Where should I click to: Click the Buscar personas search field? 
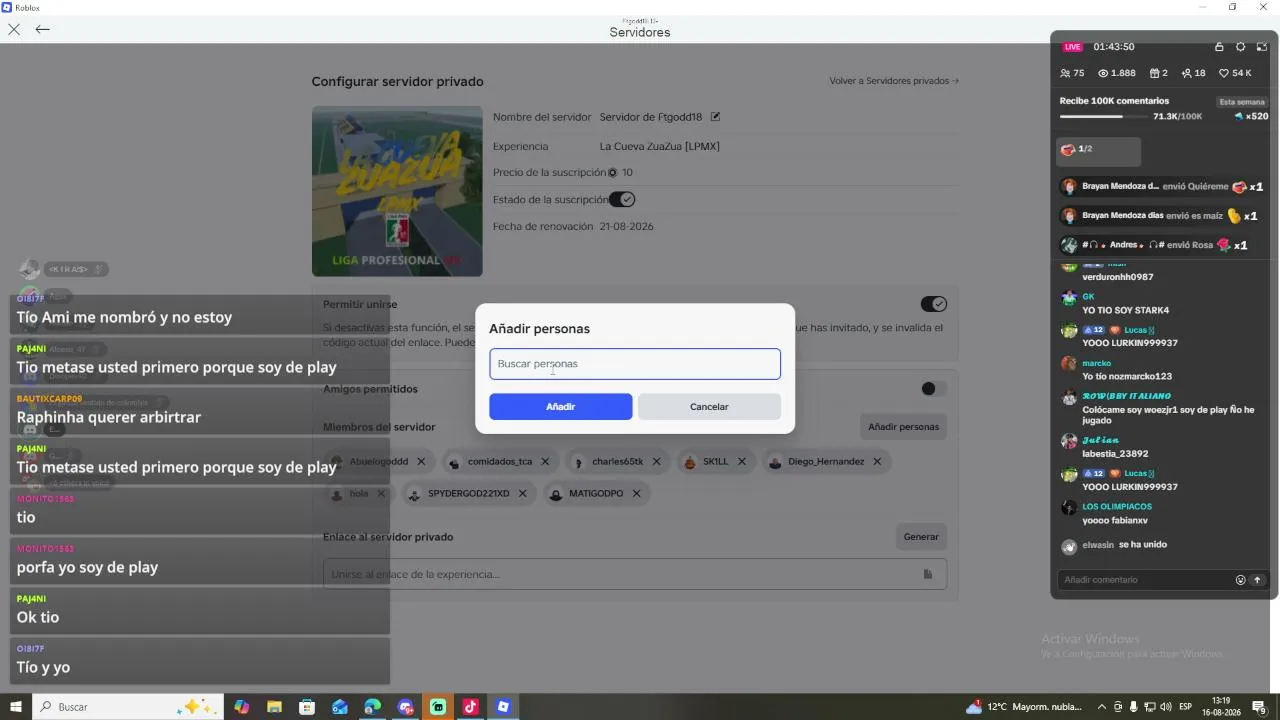coord(635,364)
